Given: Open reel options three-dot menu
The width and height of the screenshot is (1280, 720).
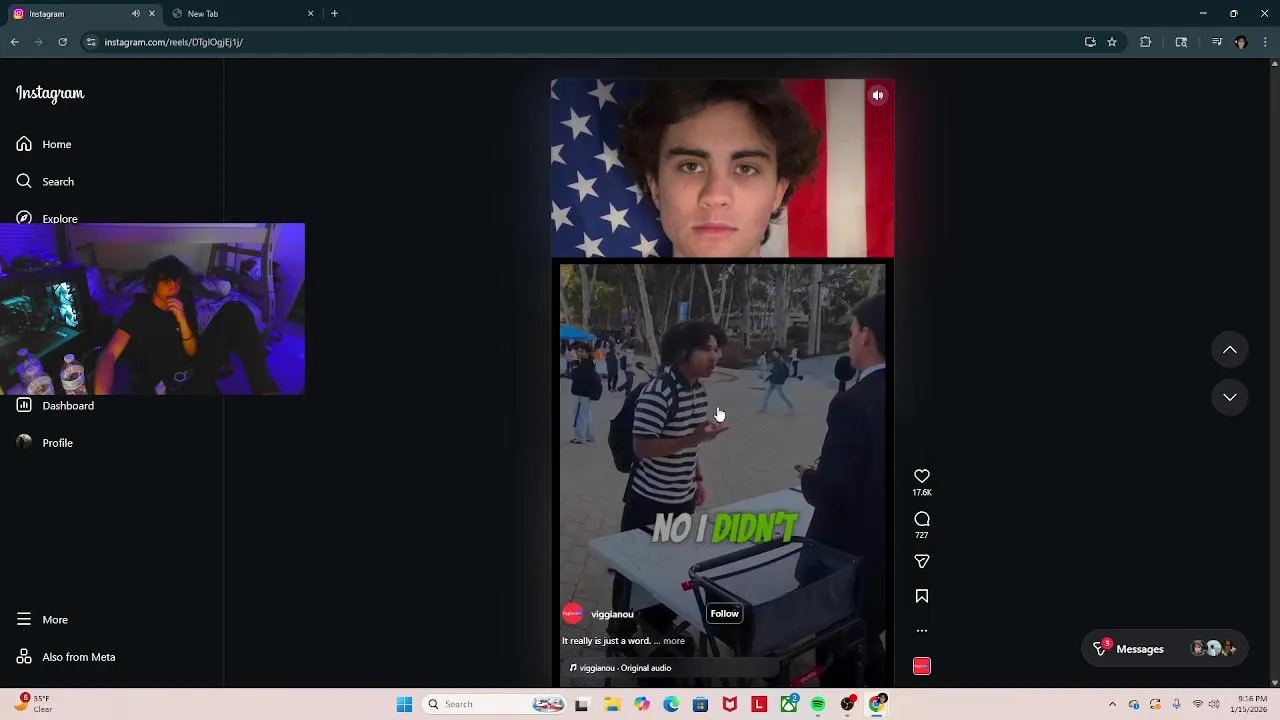Looking at the screenshot, I should pos(922,630).
